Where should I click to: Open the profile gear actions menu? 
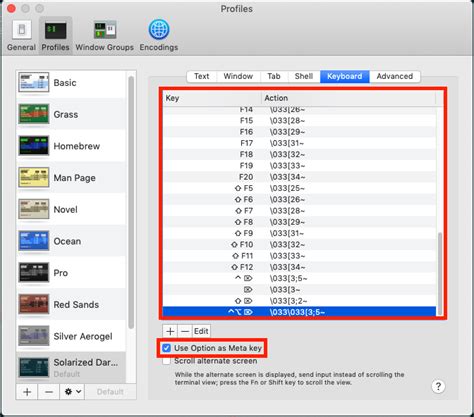[x=72, y=392]
